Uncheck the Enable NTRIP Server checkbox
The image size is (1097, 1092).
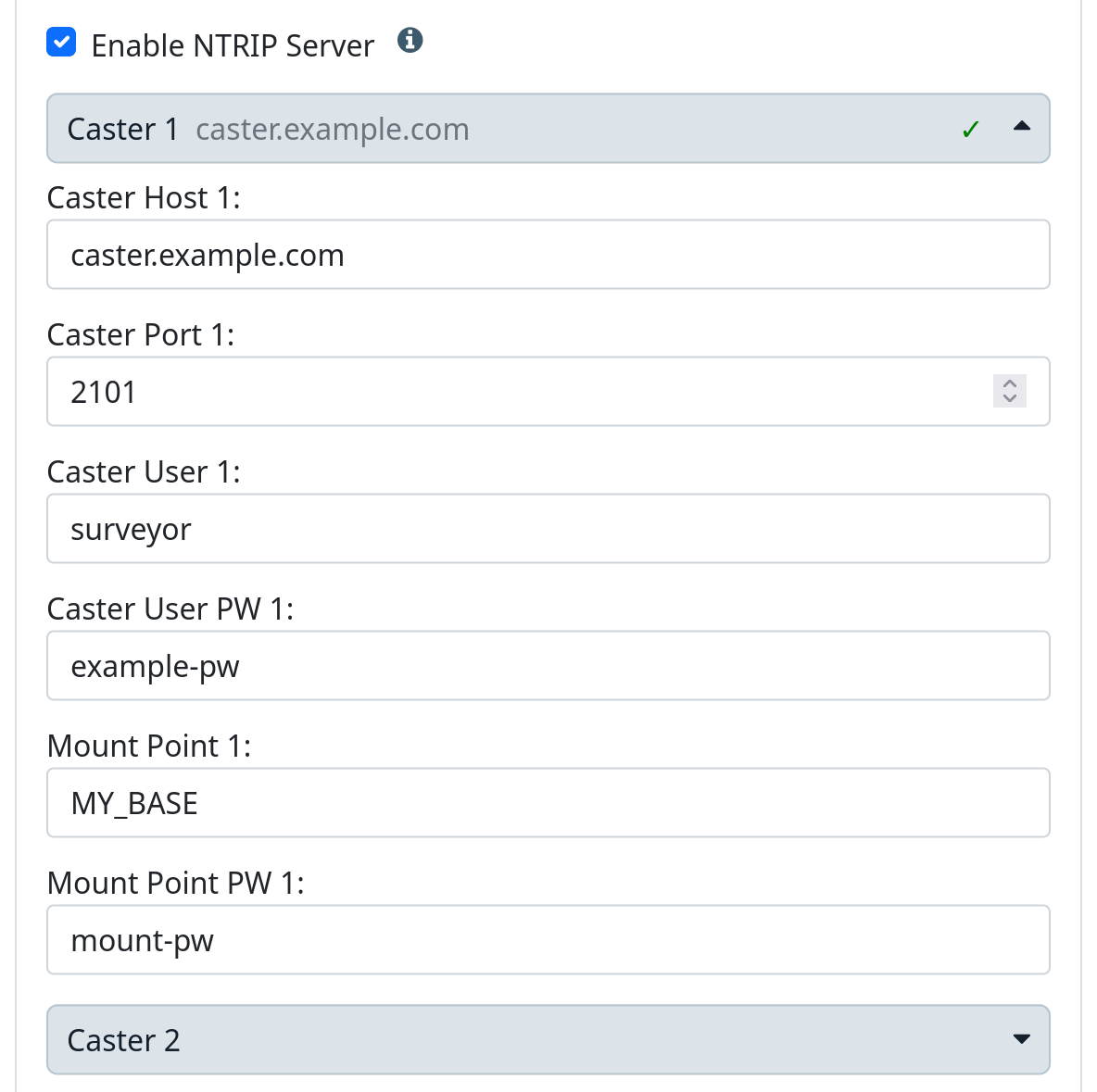coord(61,42)
